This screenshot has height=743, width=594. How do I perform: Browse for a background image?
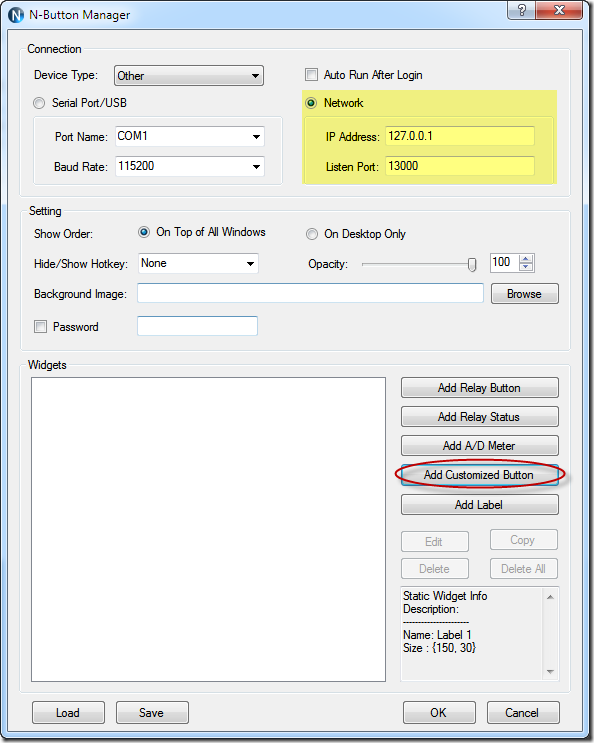(x=524, y=294)
